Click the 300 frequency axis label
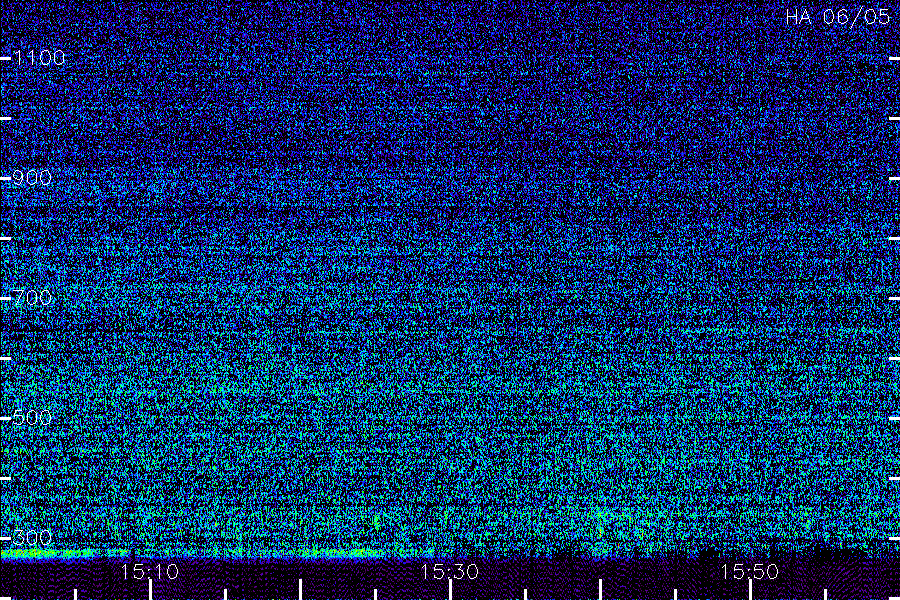 point(32,538)
